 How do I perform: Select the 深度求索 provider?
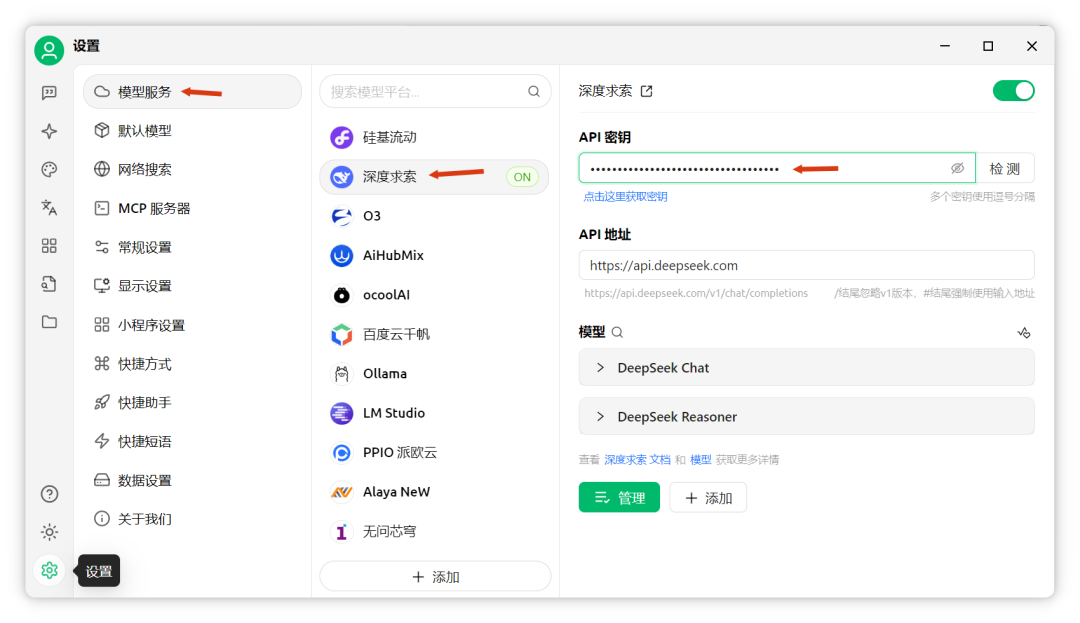pos(435,177)
